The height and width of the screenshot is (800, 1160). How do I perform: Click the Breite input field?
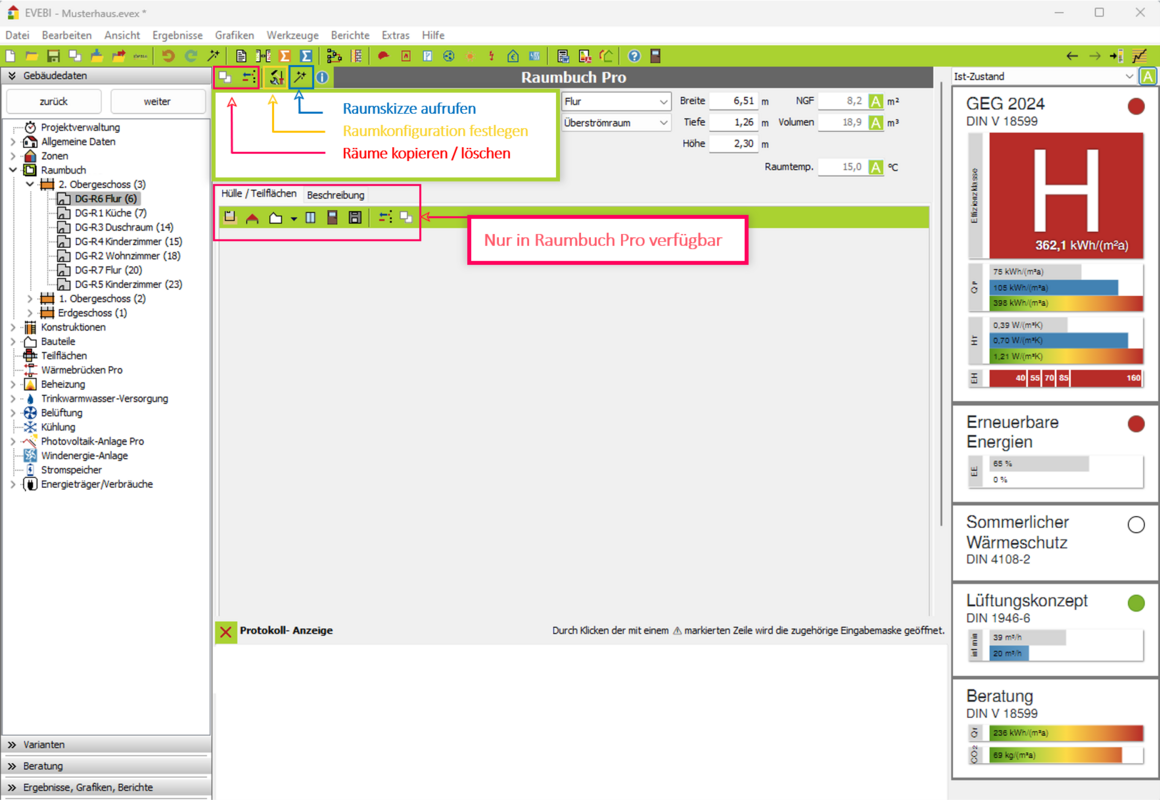(733, 101)
